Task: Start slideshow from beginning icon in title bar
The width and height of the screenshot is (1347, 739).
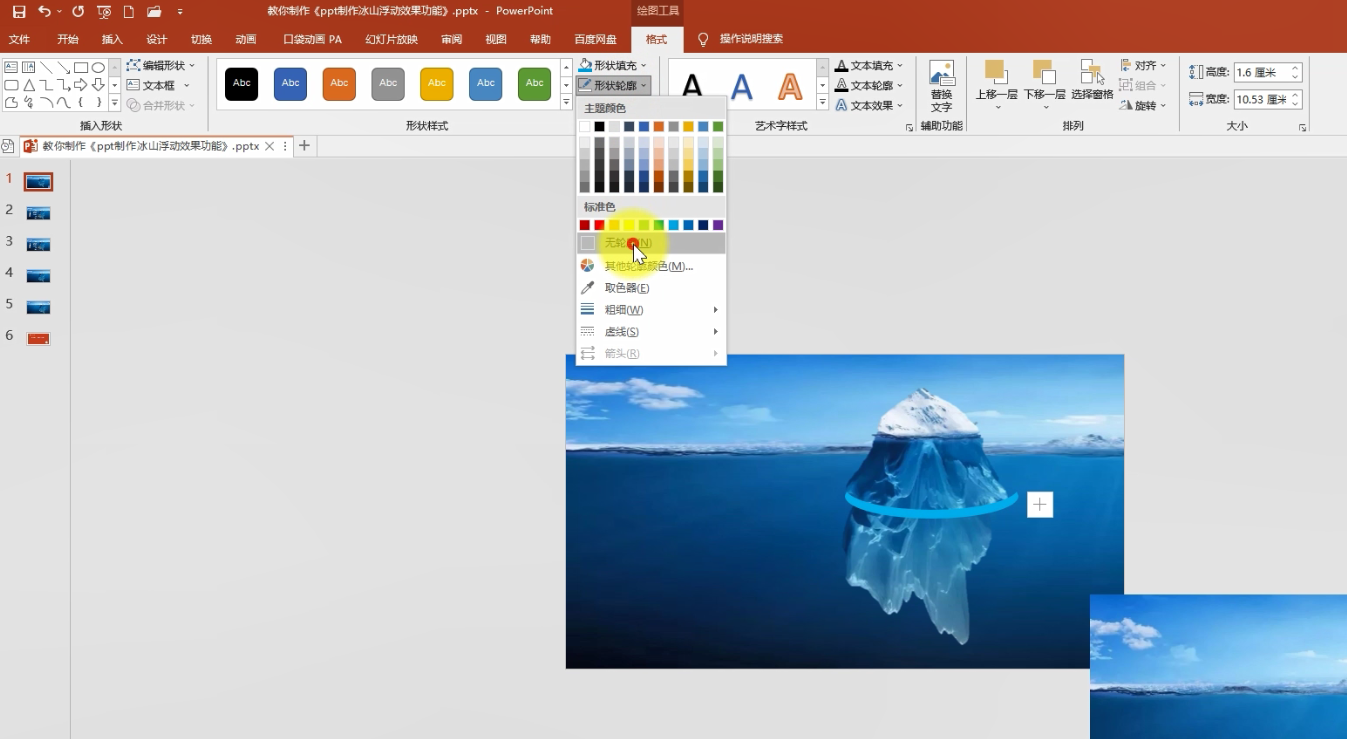Action: 104,11
